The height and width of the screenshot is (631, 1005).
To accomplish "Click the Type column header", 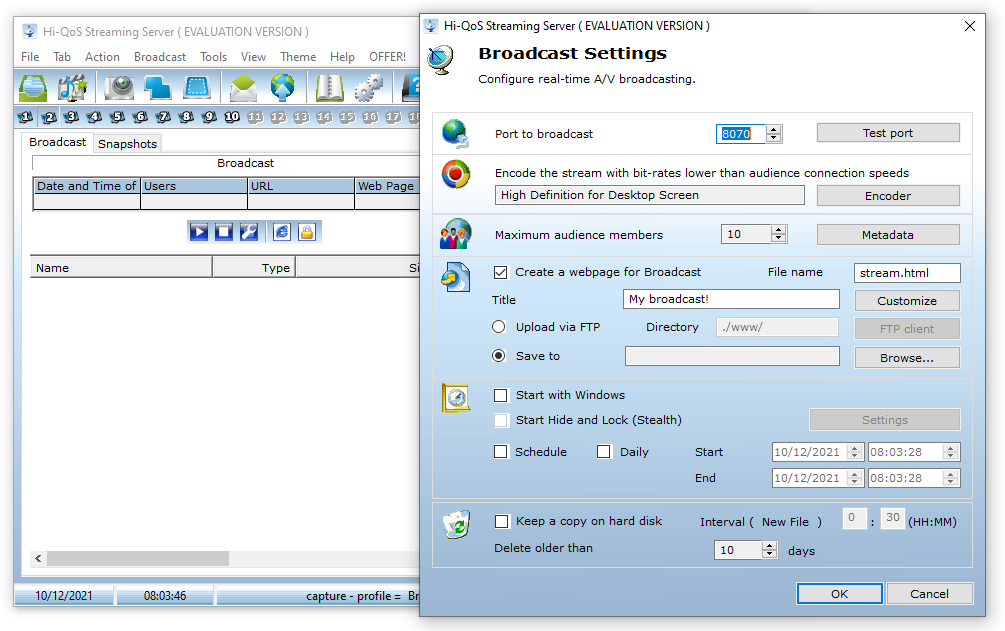I will 254,267.
